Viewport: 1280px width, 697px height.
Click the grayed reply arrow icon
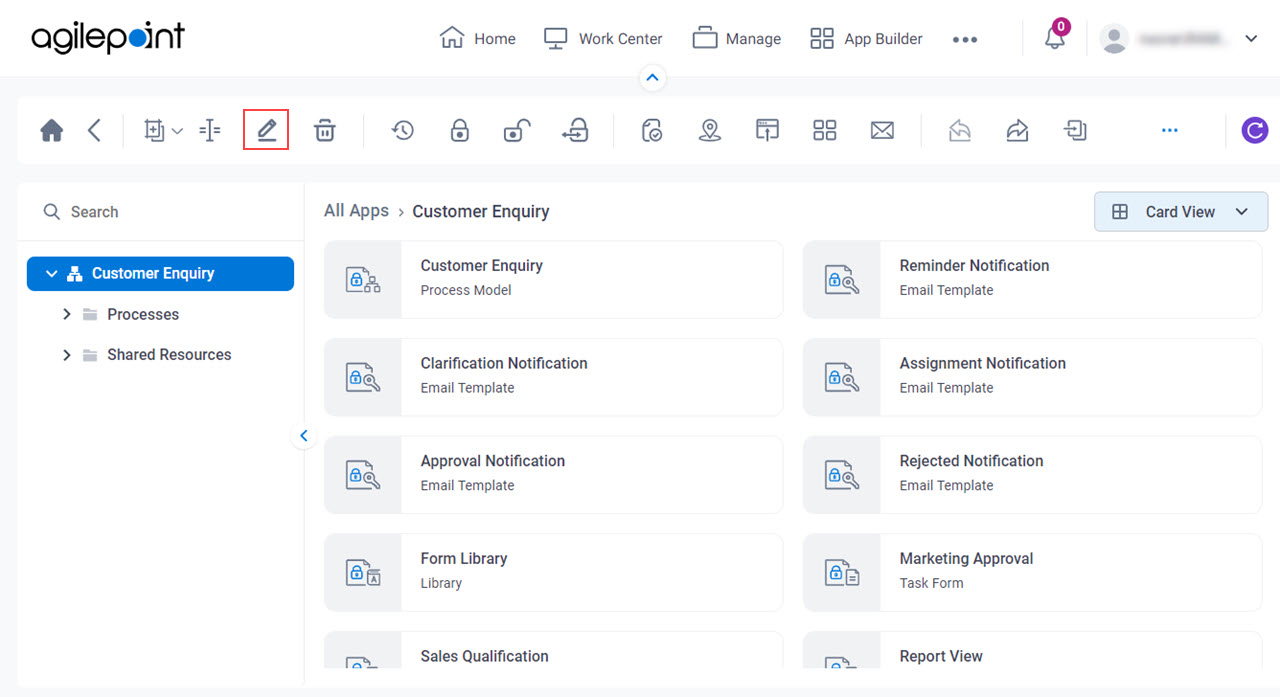tap(959, 130)
